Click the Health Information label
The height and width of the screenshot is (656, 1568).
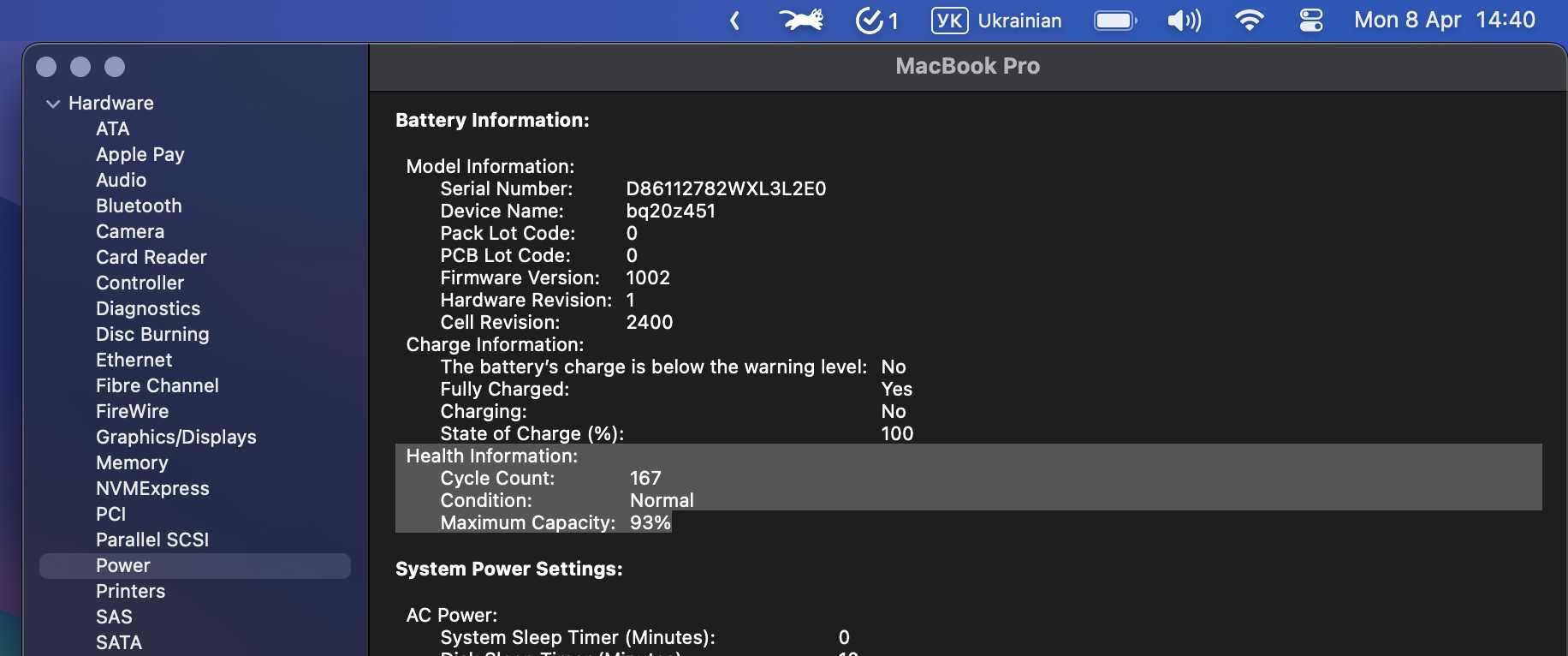tap(492, 456)
